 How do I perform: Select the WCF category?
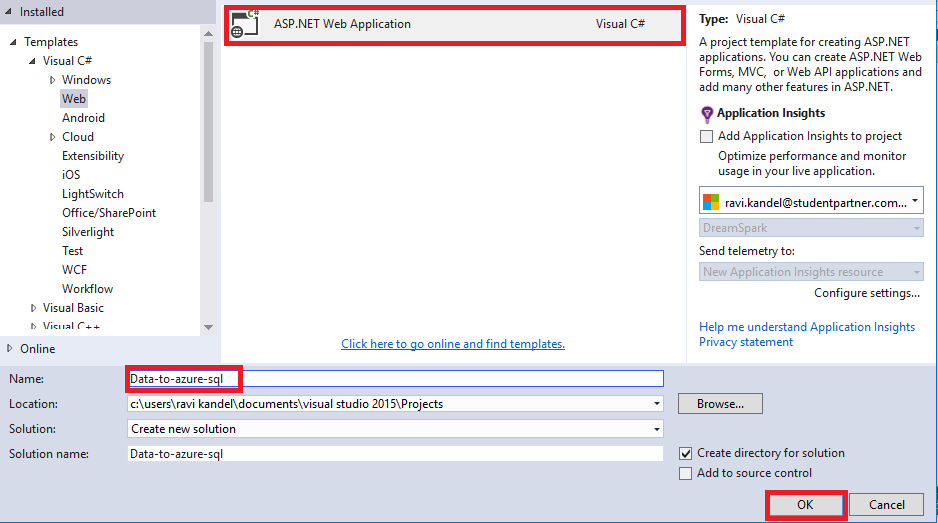click(74, 270)
